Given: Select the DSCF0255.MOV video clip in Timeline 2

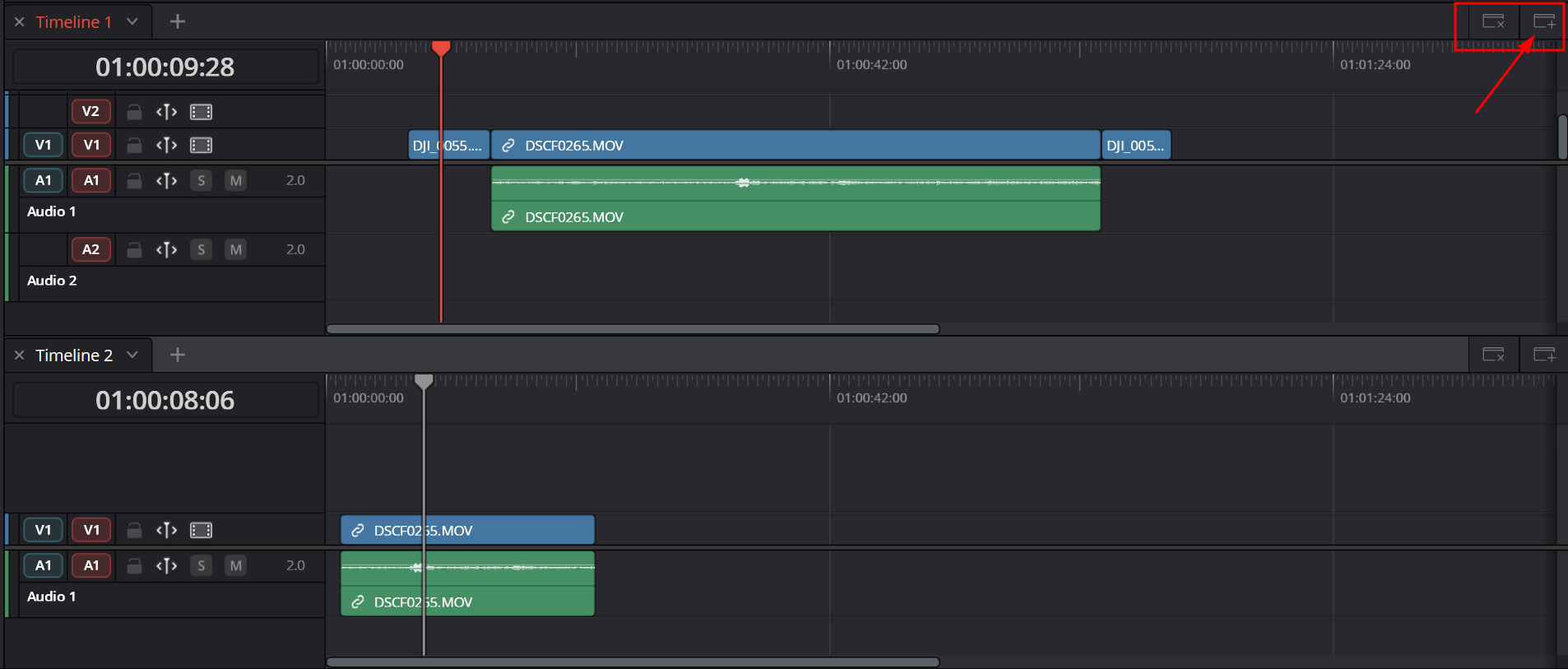Looking at the screenshot, I should tap(467, 530).
